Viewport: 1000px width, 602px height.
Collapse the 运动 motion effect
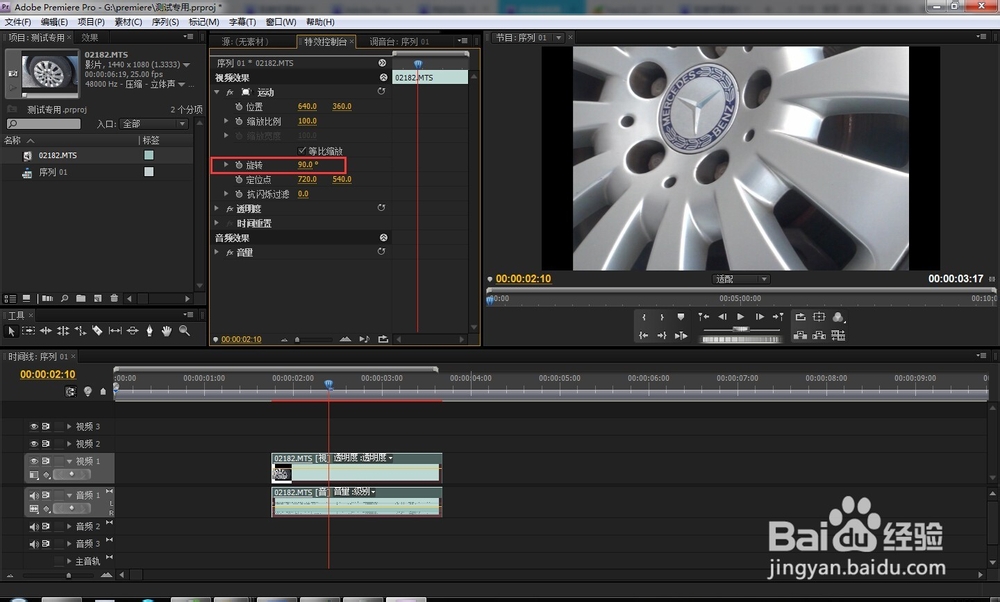217,92
